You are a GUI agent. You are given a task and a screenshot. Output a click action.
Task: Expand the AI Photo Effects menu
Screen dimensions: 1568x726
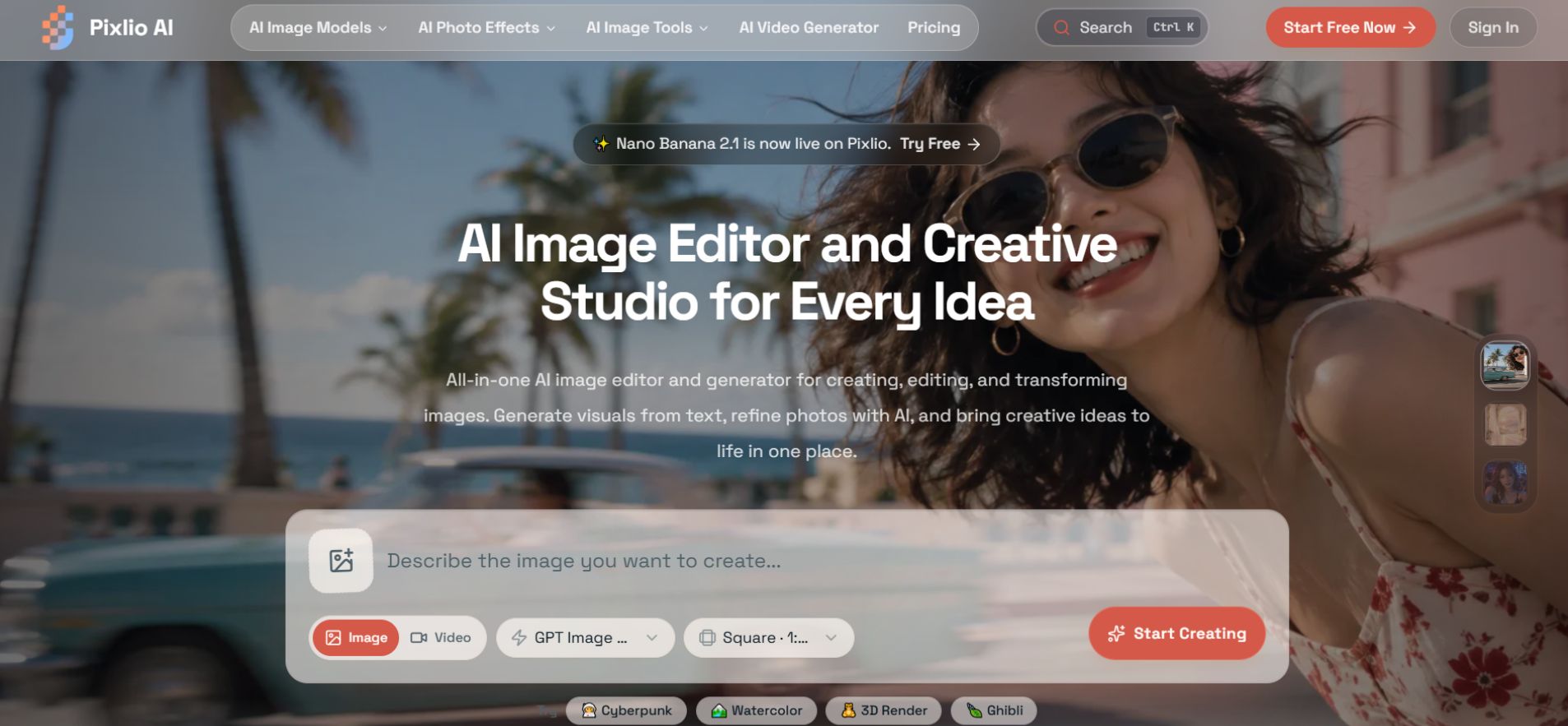[x=486, y=28]
